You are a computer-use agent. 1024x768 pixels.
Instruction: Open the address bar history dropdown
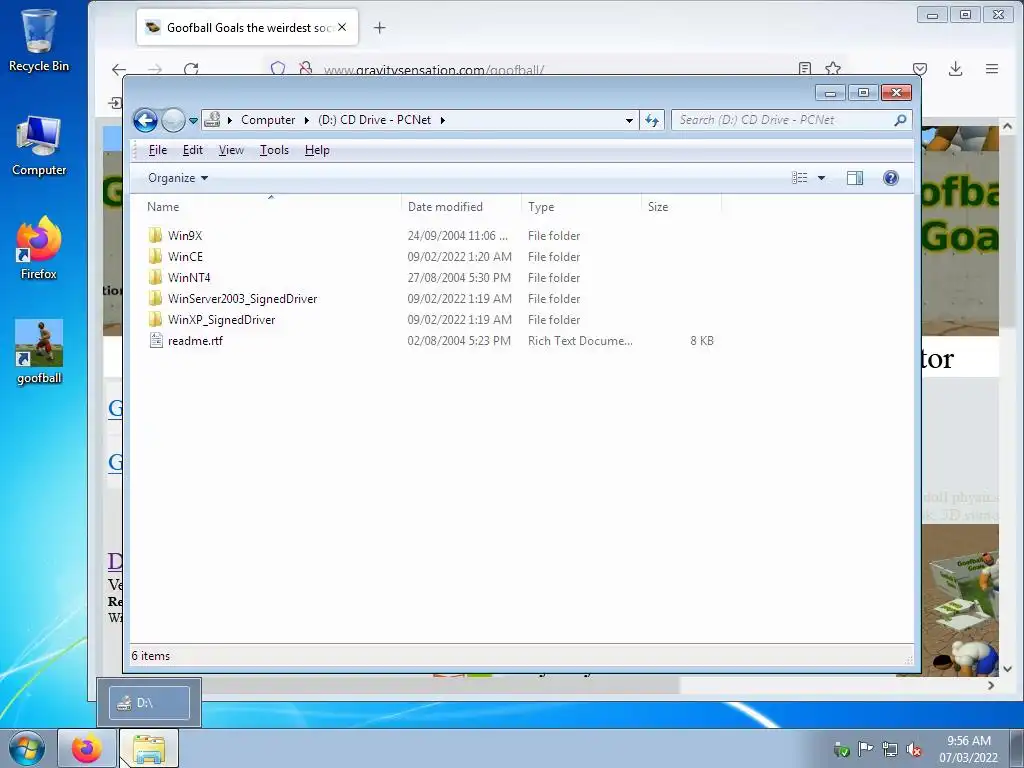coord(629,120)
